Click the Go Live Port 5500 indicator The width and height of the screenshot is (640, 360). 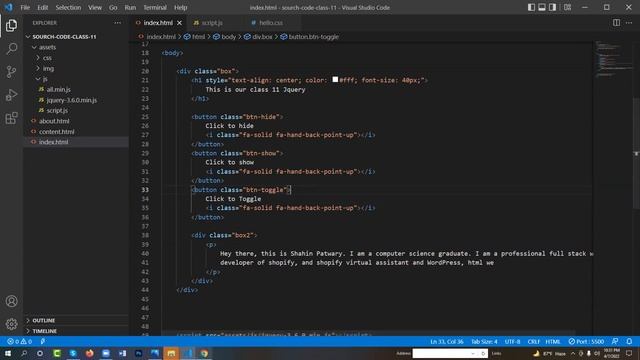coord(586,341)
